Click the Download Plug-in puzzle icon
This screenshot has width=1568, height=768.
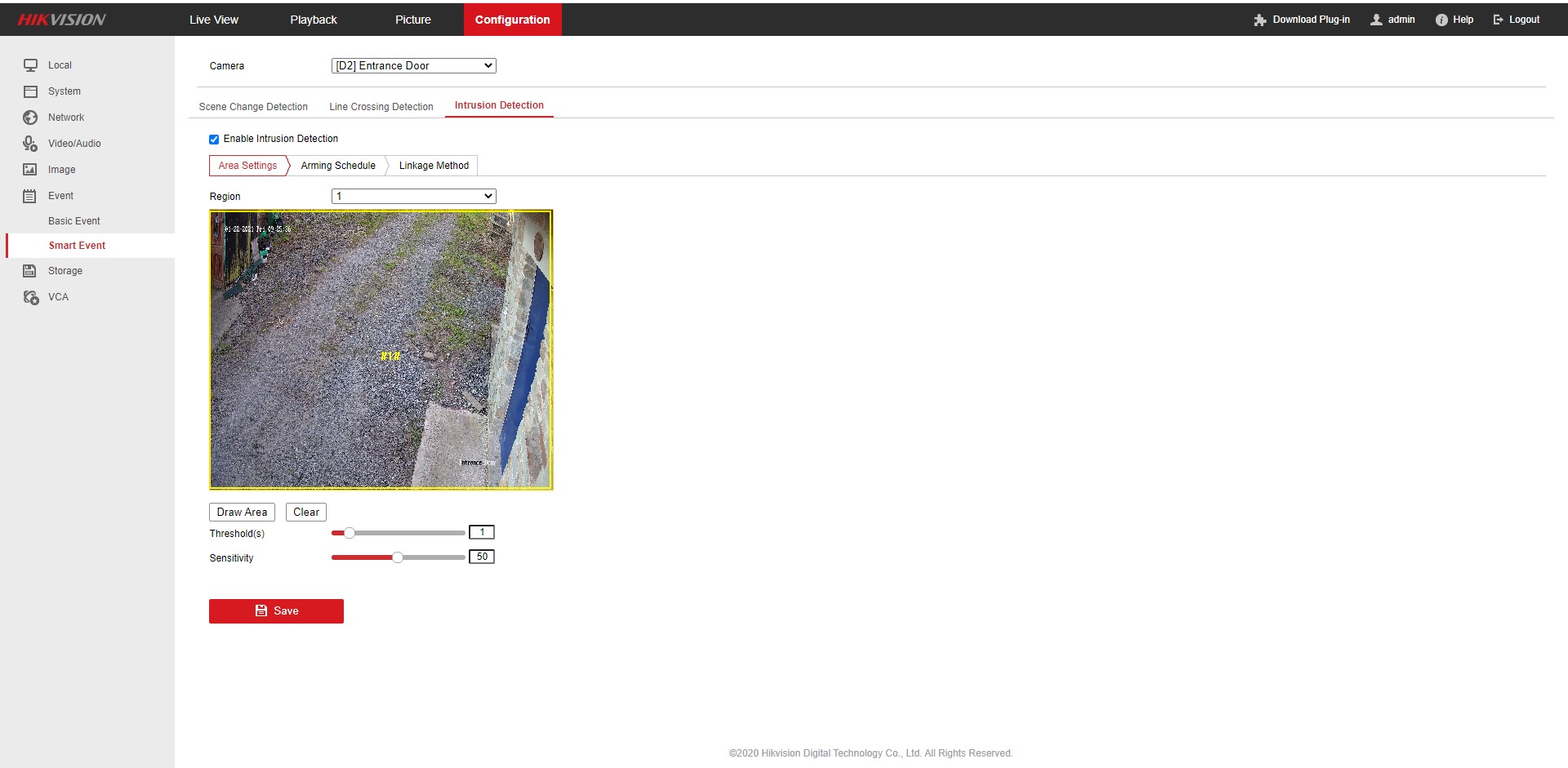click(1259, 20)
